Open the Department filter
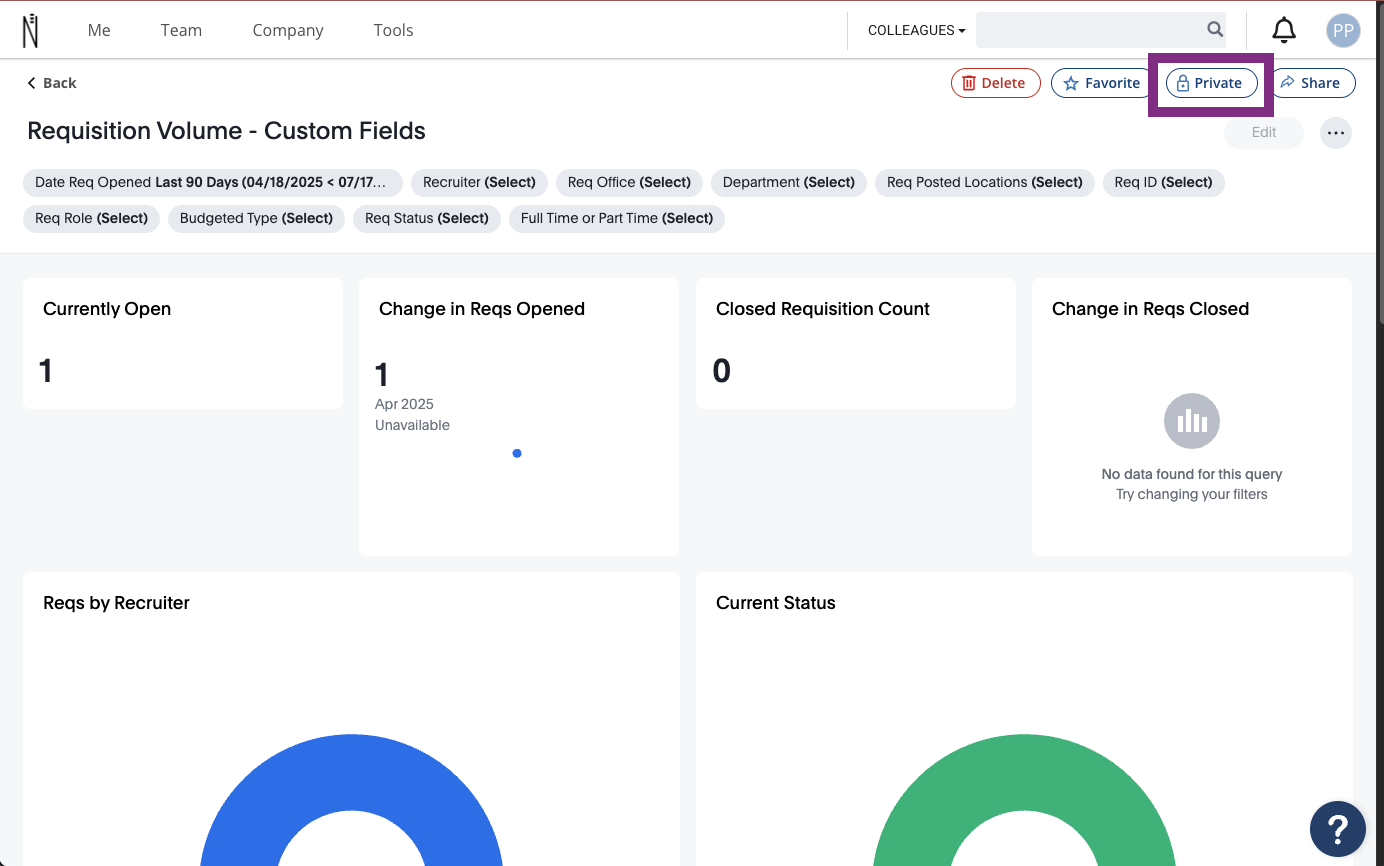1384x866 pixels. [789, 182]
